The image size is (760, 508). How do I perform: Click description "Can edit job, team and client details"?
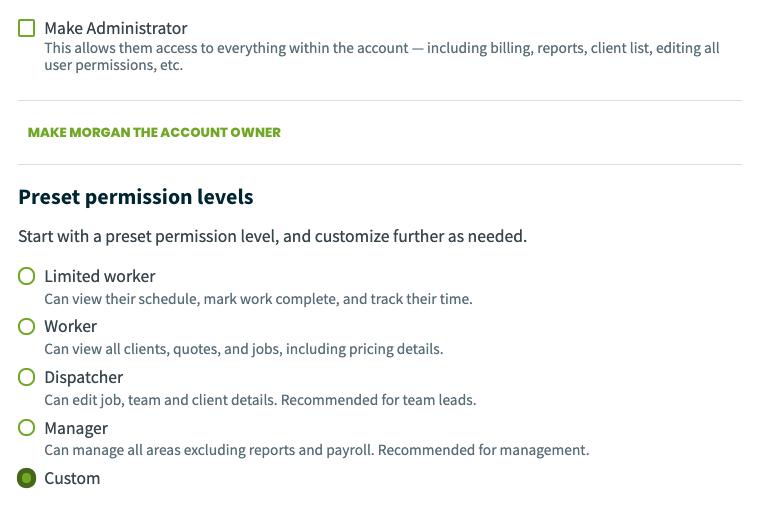point(260,400)
